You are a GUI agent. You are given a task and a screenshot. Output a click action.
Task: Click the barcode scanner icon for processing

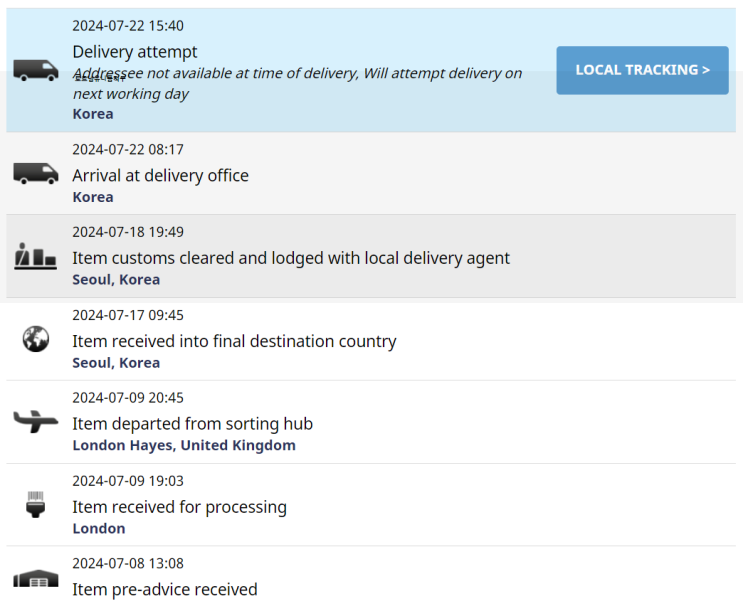(36, 504)
